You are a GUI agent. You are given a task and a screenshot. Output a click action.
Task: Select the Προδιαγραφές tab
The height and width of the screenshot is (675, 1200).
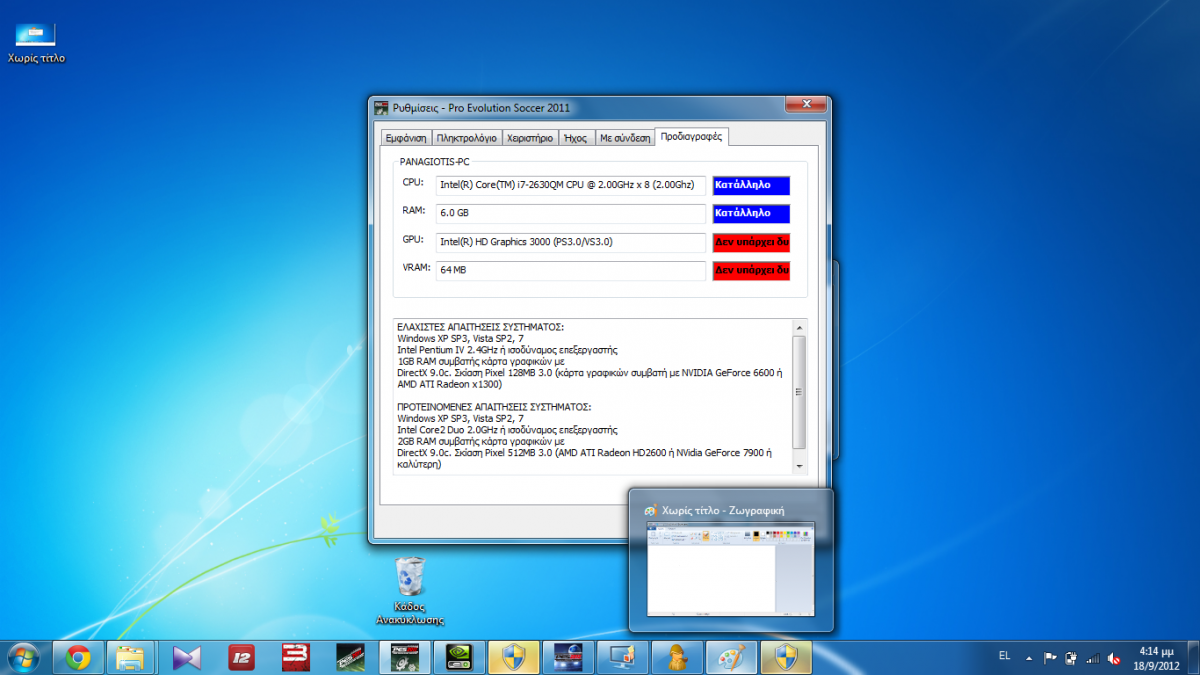point(692,136)
